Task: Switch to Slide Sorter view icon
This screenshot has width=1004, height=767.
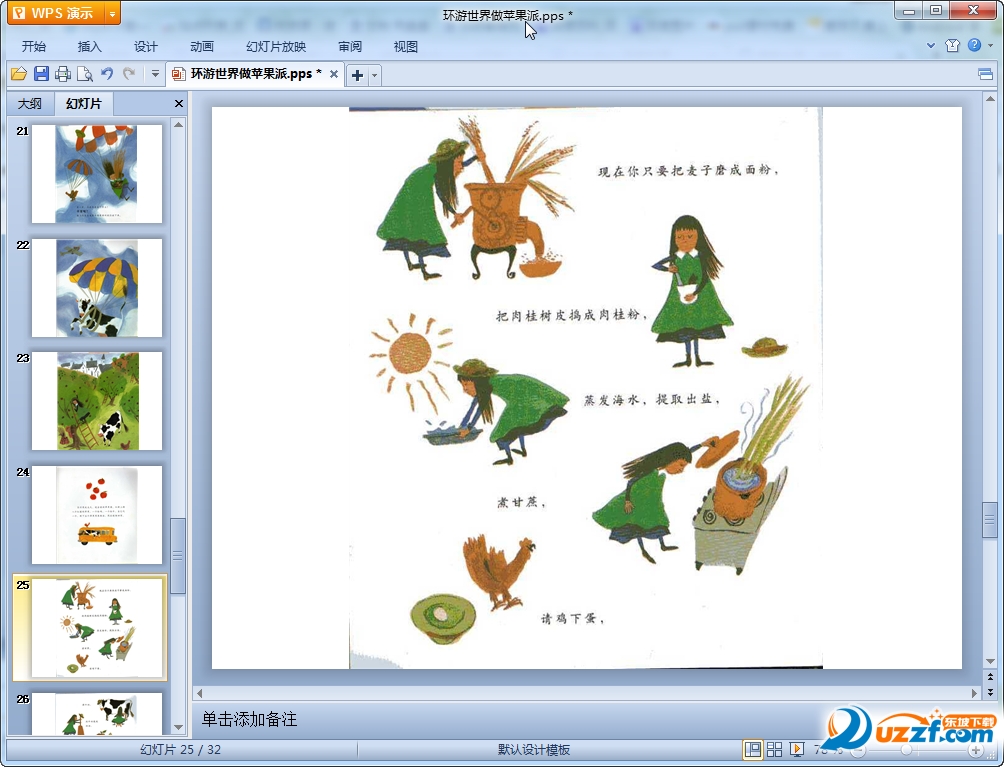Action: [774, 749]
